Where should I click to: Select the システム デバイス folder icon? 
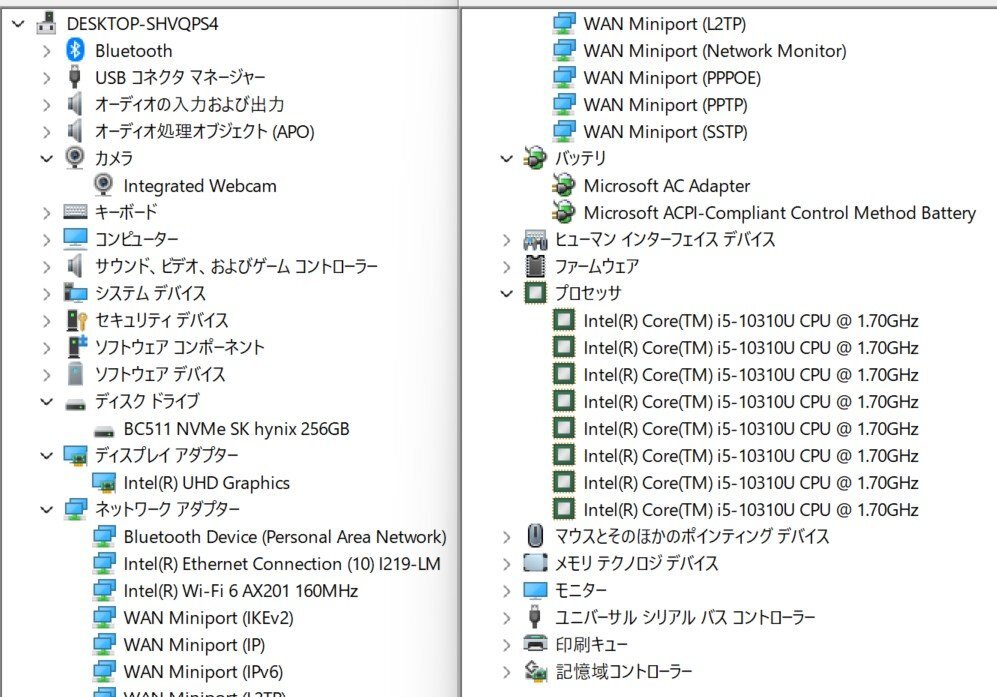pos(75,293)
